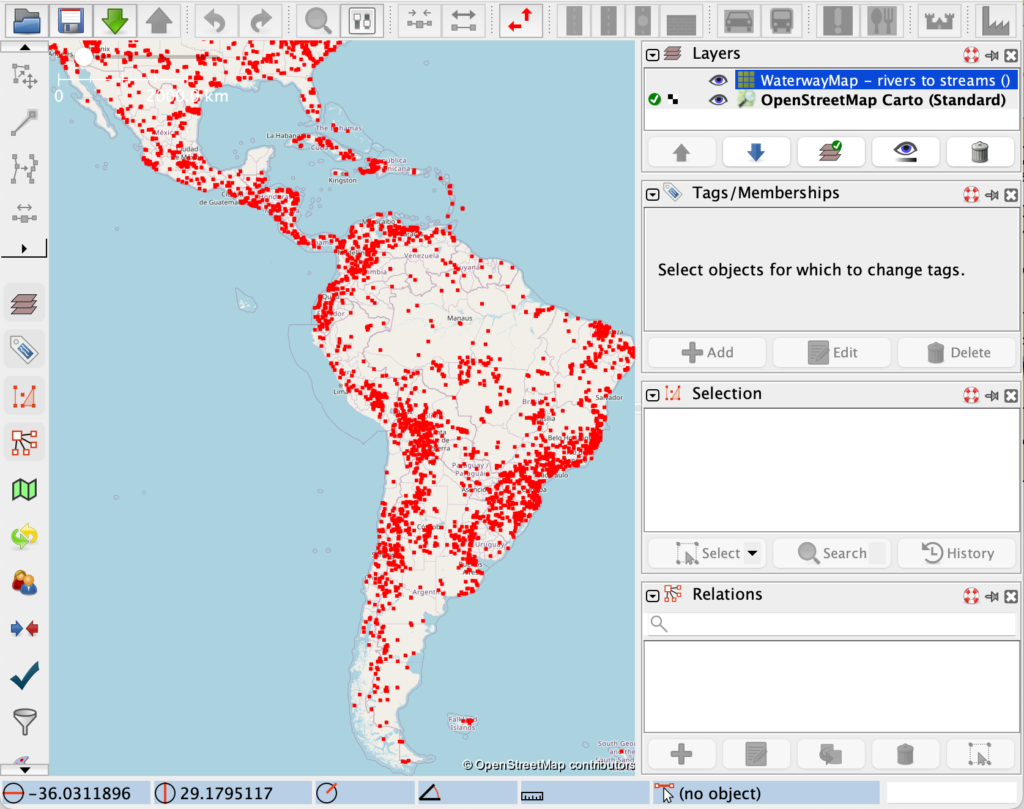Collapse the Layers panel with its triangle
This screenshot has width=1024, height=809.
click(x=653, y=55)
